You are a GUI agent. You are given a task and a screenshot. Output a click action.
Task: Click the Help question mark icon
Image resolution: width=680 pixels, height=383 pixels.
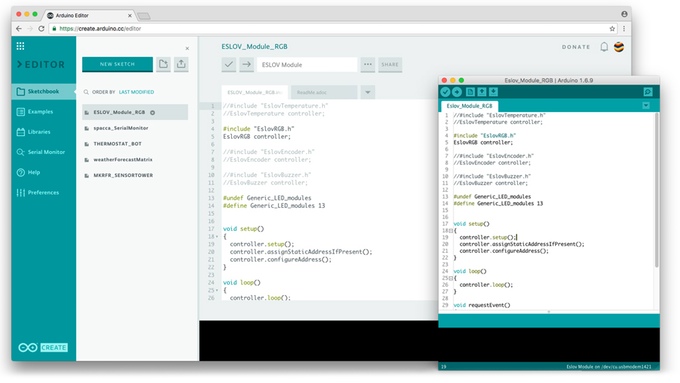(x=20, y=172)
